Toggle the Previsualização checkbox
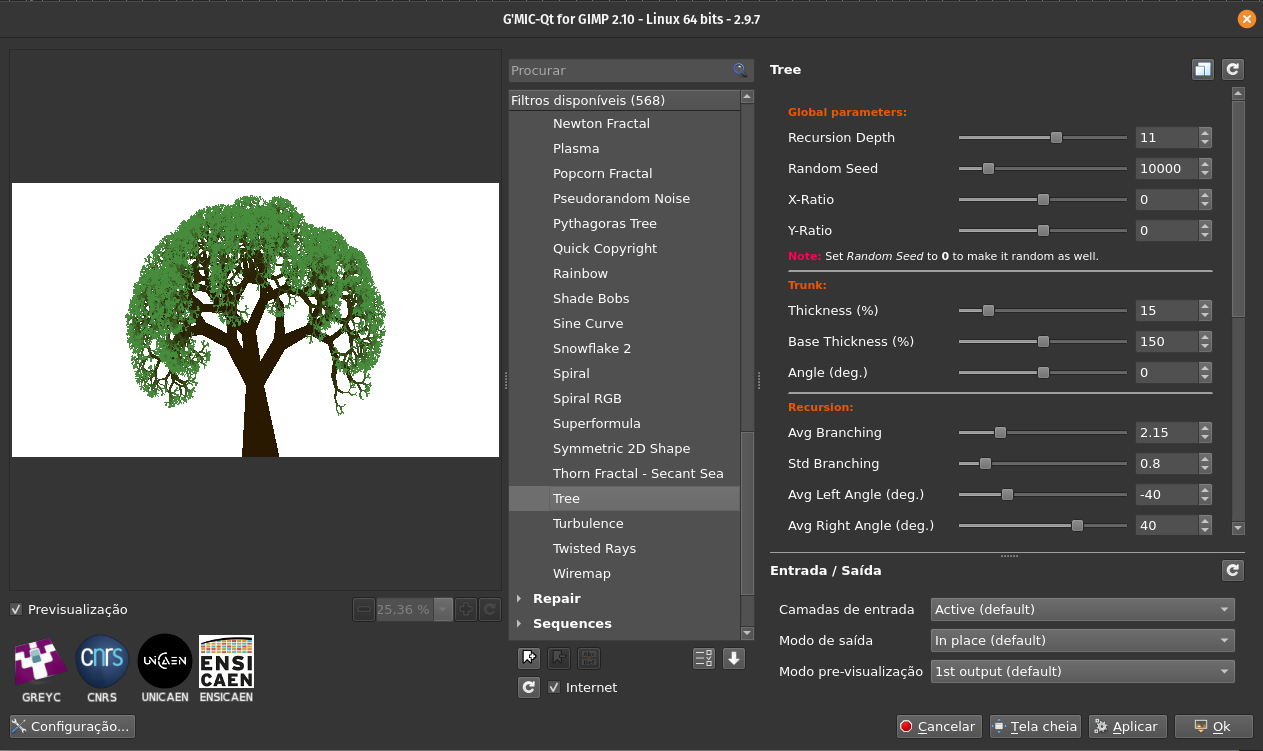The width and height of the screenshot is (1263, 751). 16,609
